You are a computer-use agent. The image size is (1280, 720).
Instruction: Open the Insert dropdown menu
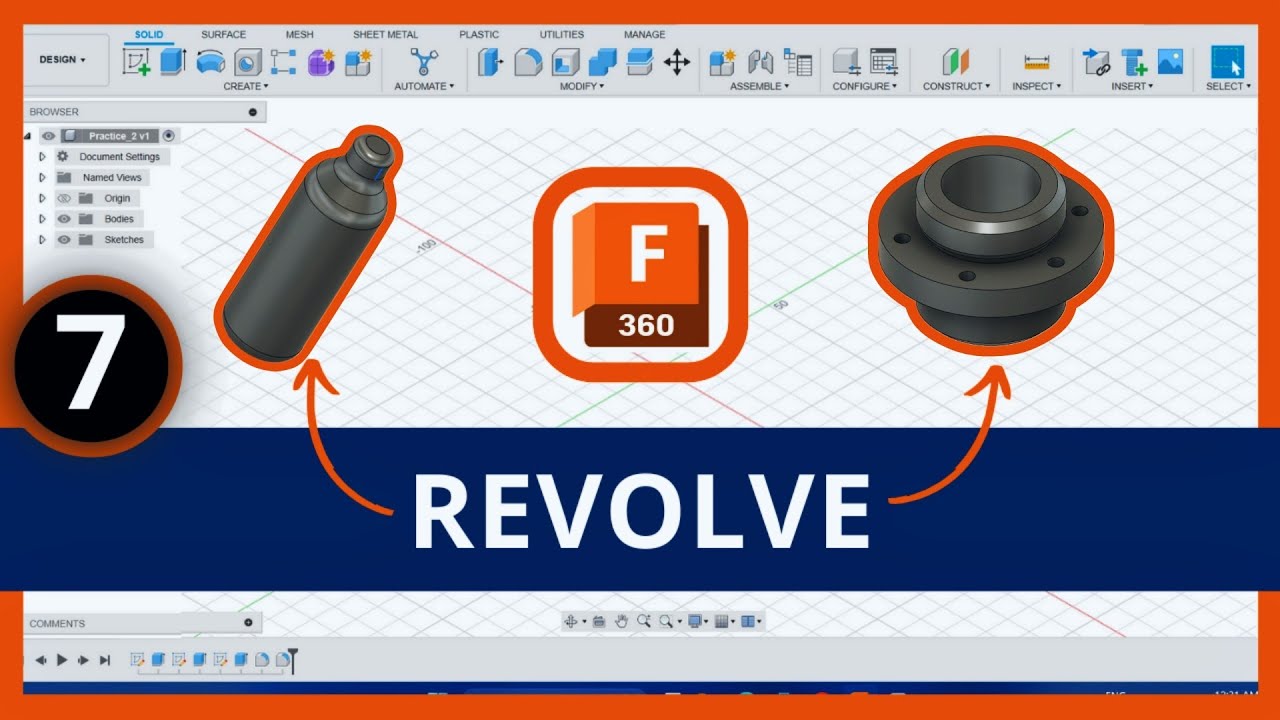coord(1133,87)
